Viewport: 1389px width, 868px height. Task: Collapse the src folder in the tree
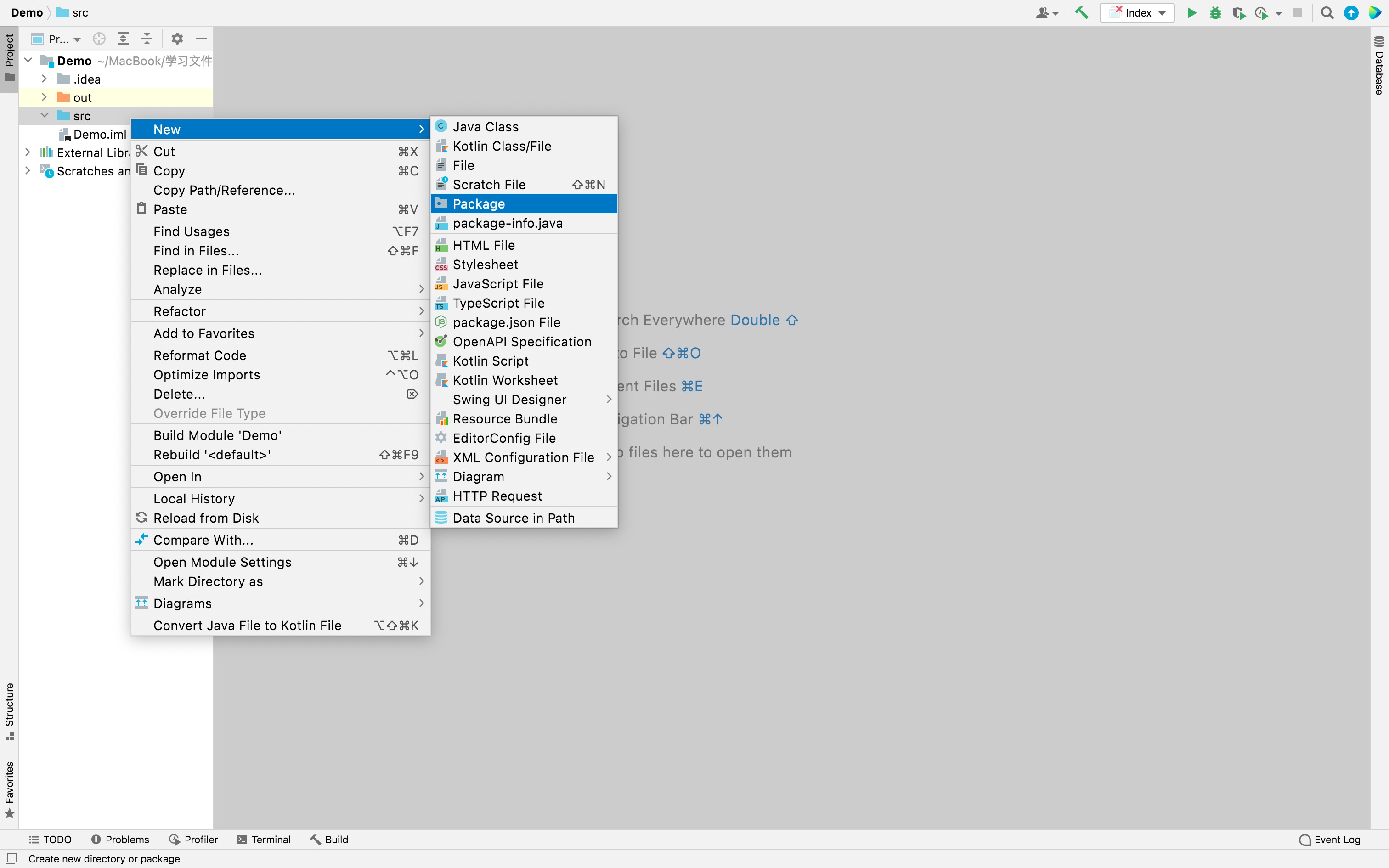tap(44, 115)
